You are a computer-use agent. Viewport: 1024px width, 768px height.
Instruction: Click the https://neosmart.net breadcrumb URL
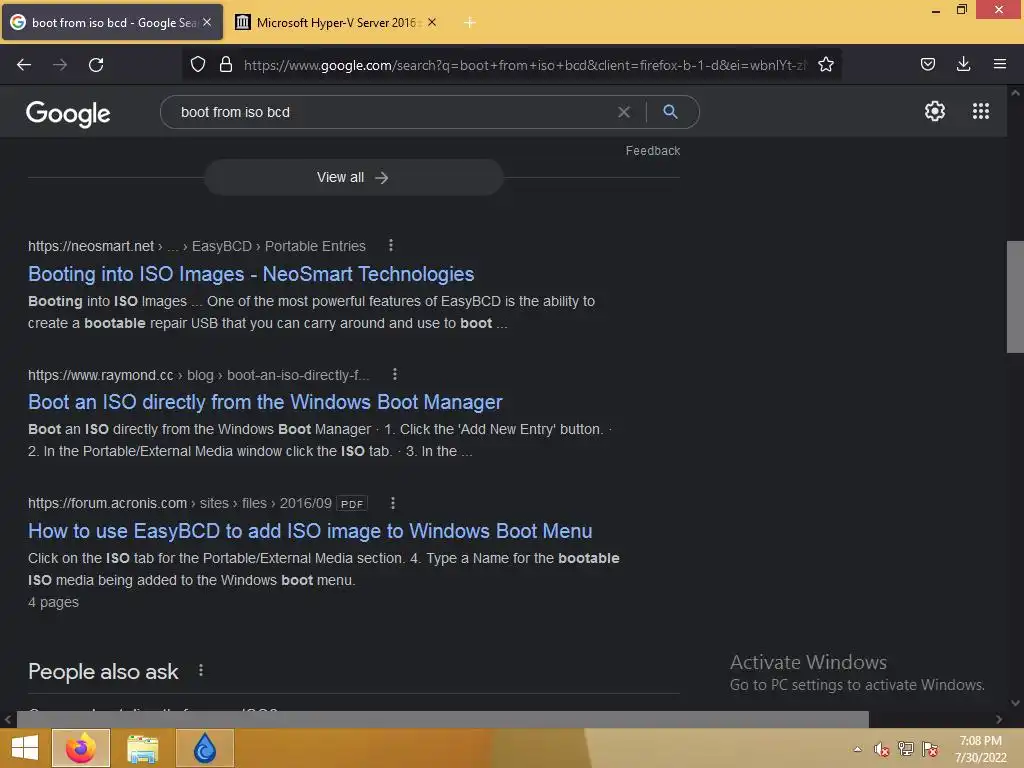tap(91, 246)
